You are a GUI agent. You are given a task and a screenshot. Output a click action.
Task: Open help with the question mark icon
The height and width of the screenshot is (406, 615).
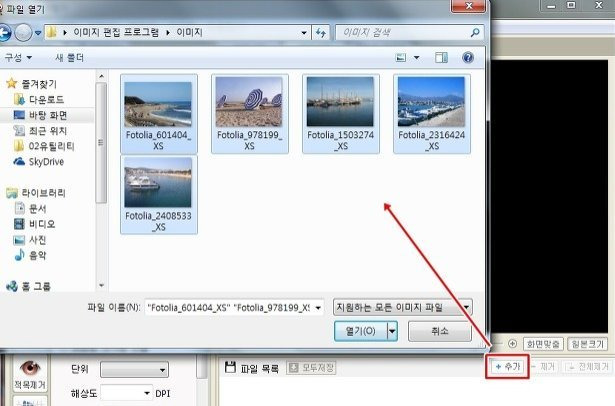point(468,58)
